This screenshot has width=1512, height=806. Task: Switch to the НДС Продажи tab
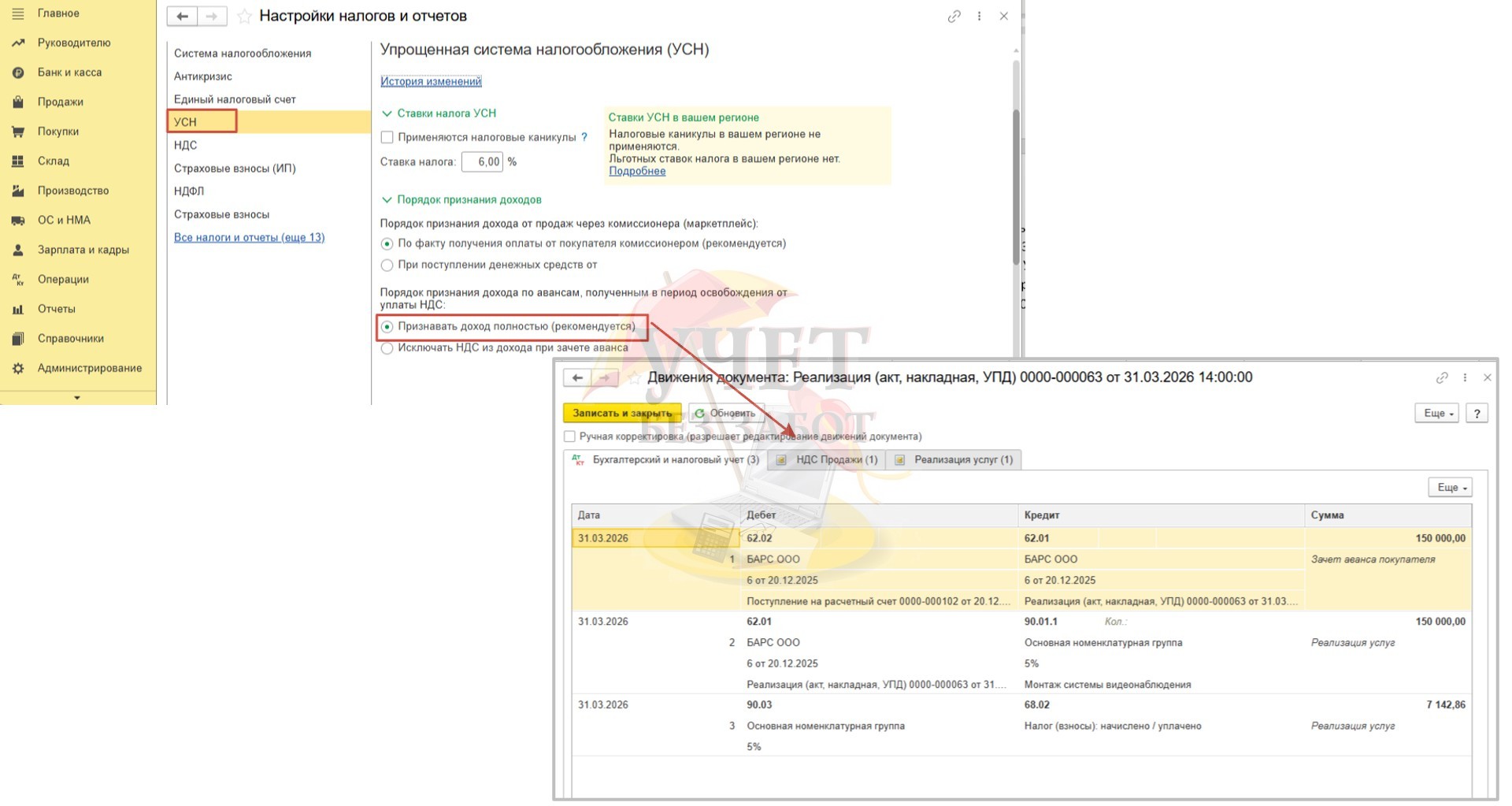coord(827,460)
